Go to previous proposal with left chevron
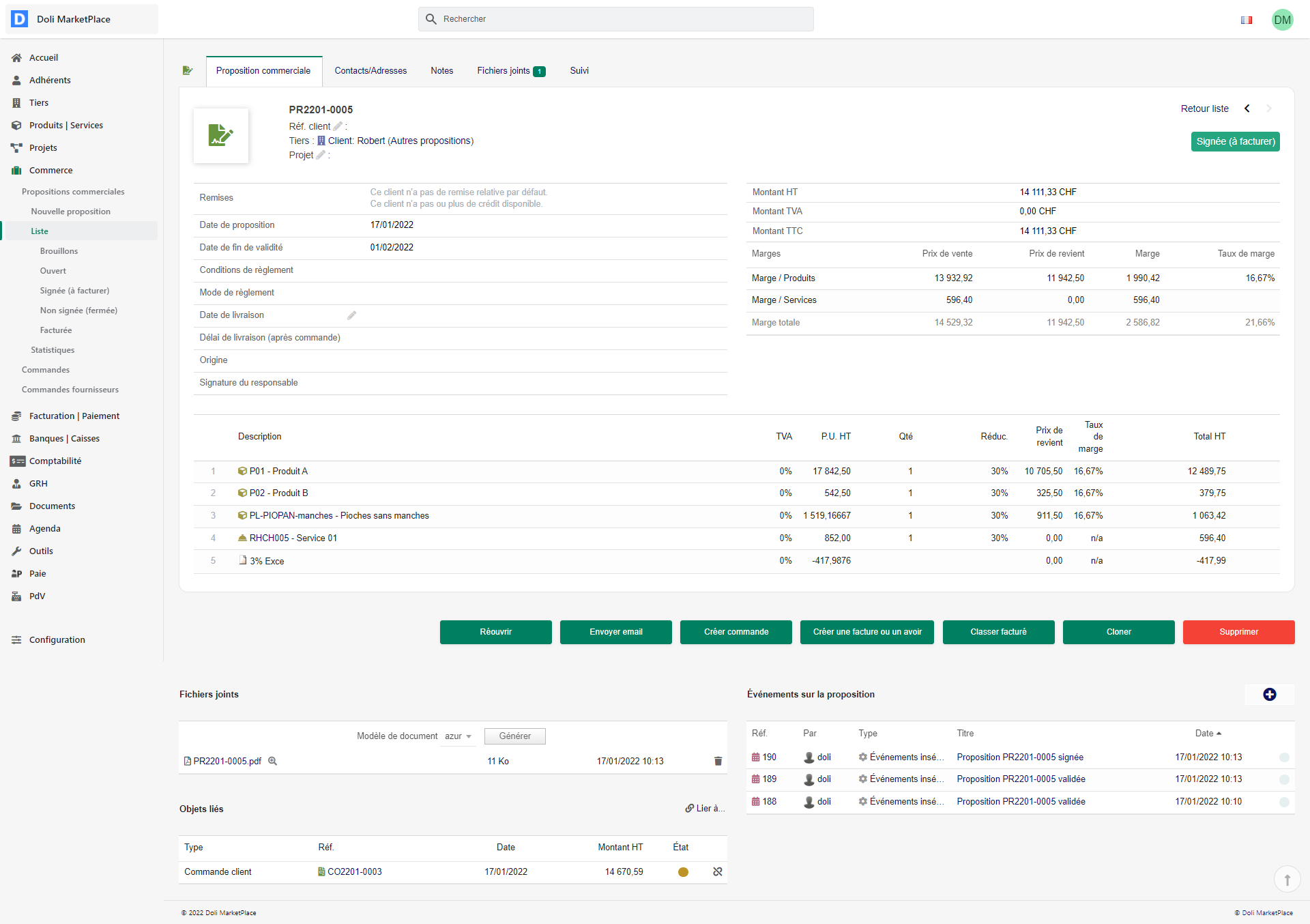1310x924 pixels. (1247, 109)
